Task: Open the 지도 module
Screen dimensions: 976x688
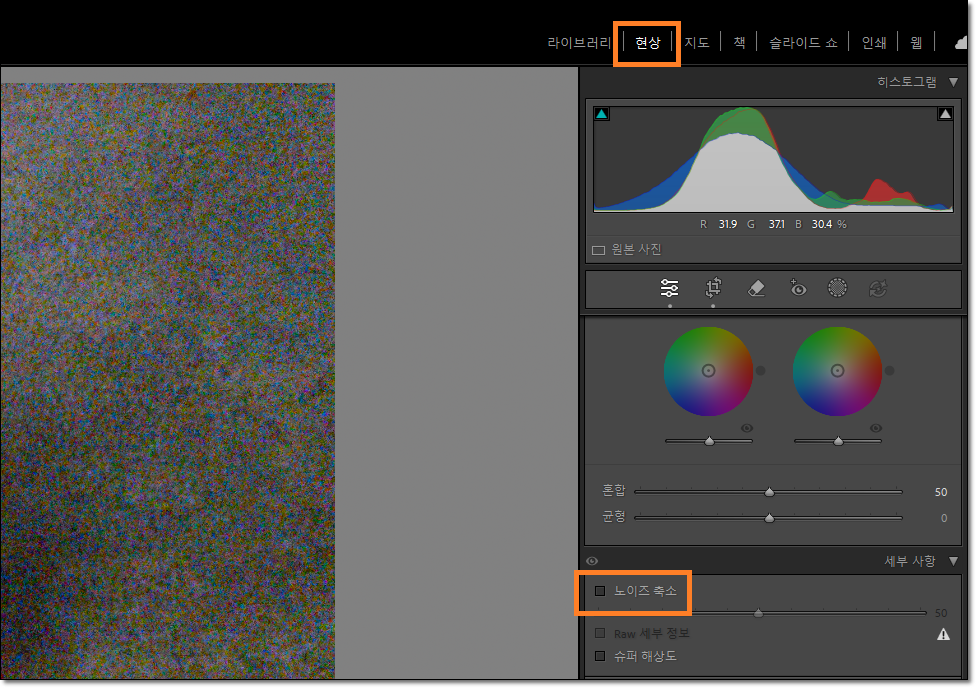Action: pyautogui.click(x=697, y=42)
